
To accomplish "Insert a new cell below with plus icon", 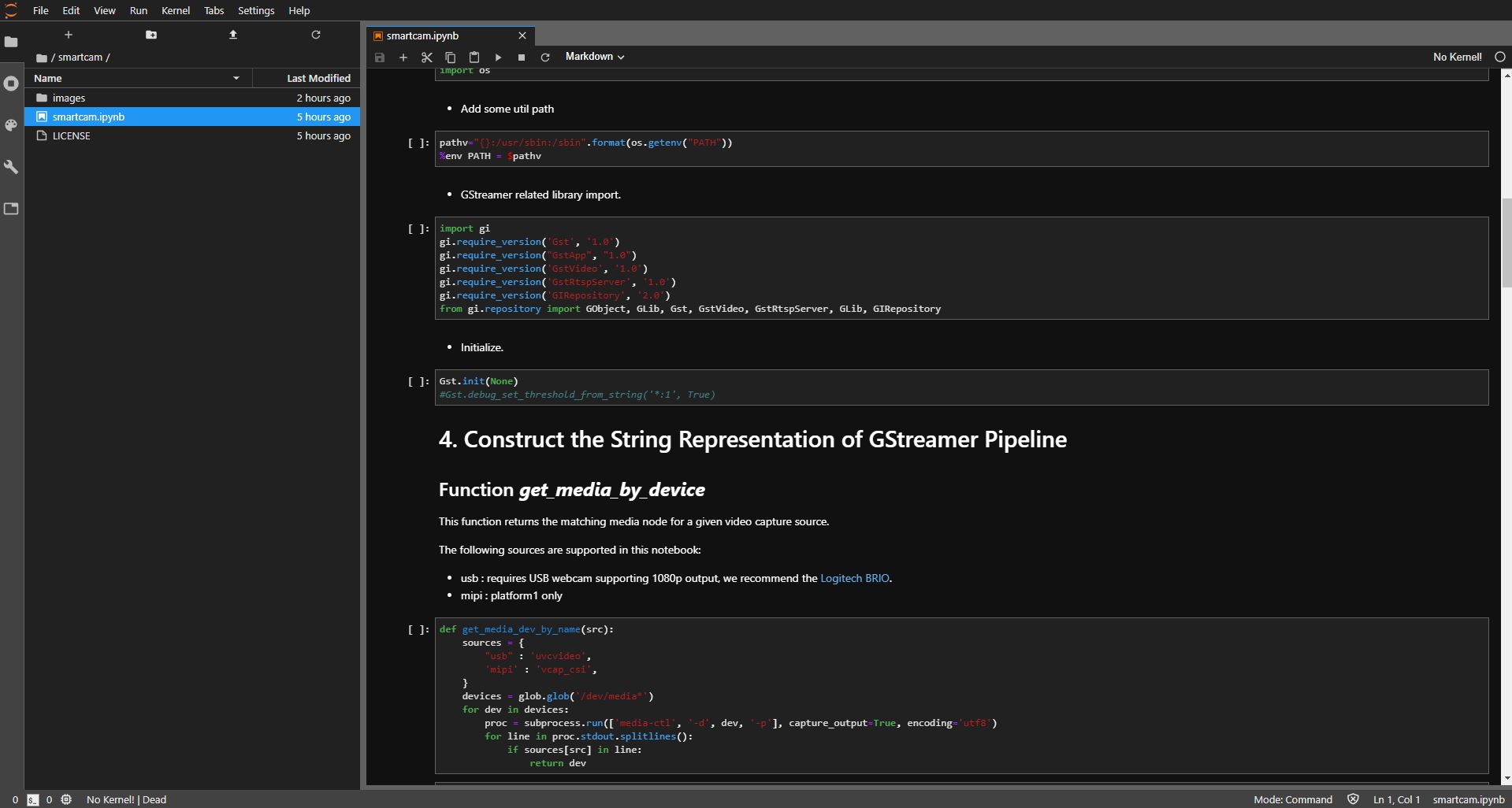I will tap(403, 57).
